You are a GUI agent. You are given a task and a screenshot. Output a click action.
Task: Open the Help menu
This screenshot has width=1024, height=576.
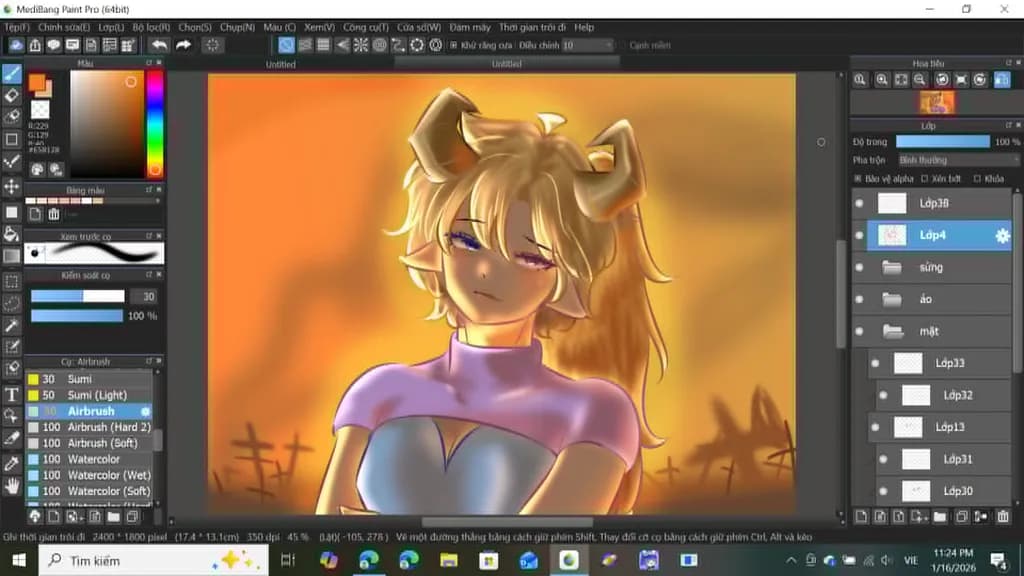pos(584,27)
